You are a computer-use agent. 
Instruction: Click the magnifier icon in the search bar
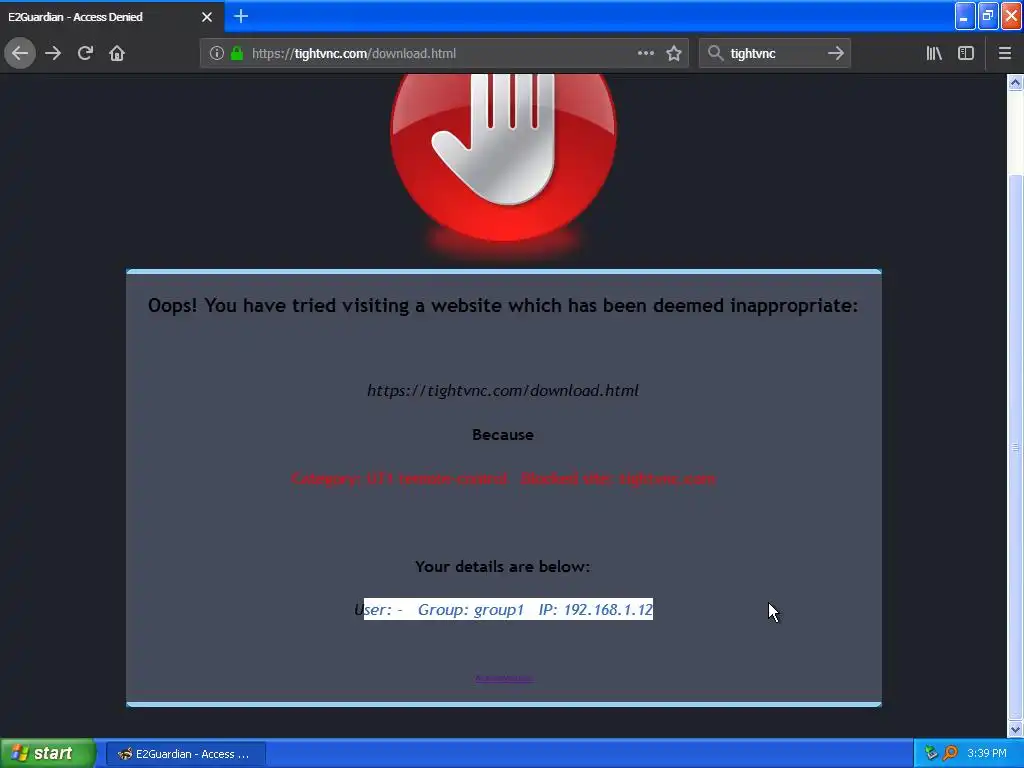pos(716,54)
